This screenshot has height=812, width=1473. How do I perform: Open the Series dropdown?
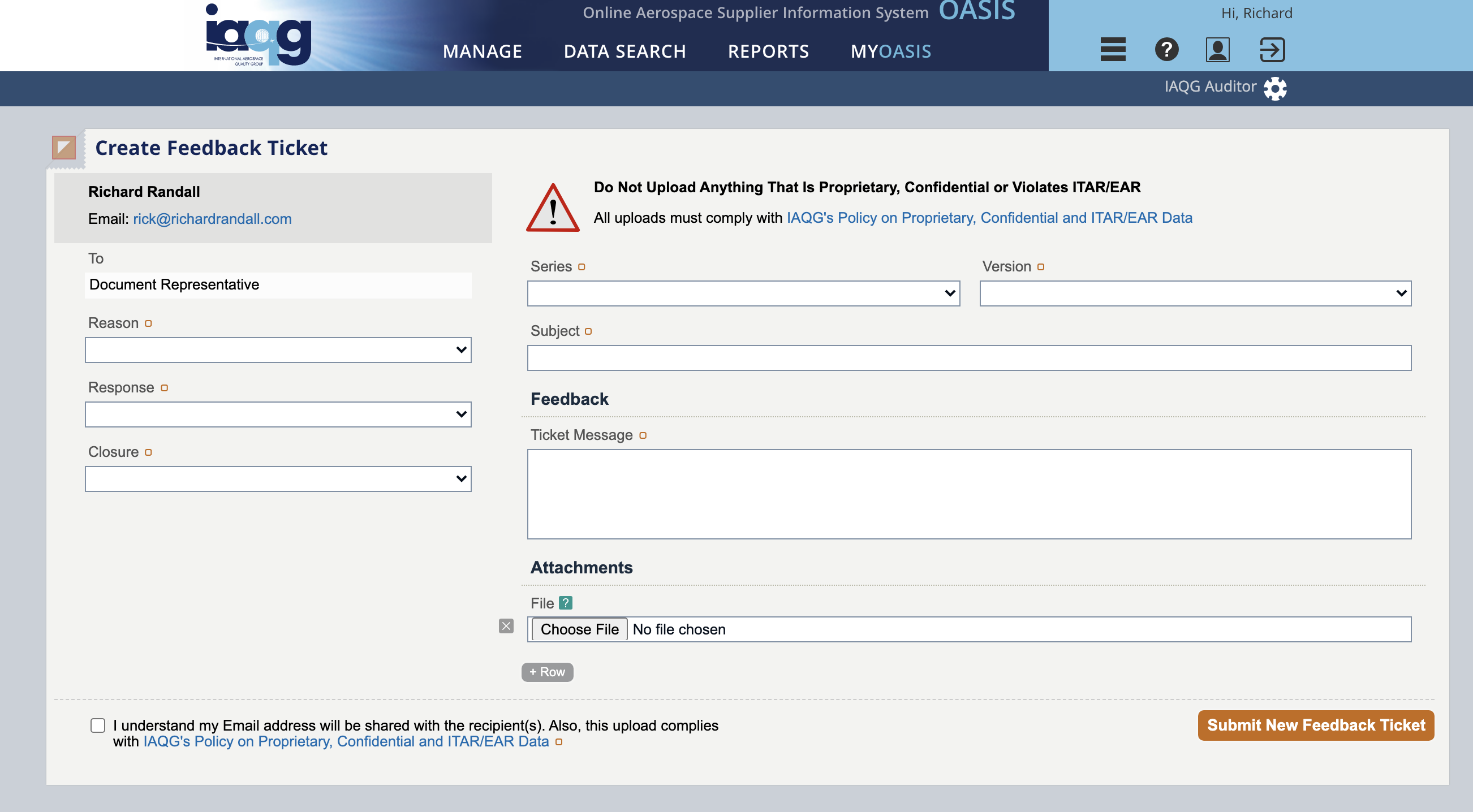click(x=743, y=293)
